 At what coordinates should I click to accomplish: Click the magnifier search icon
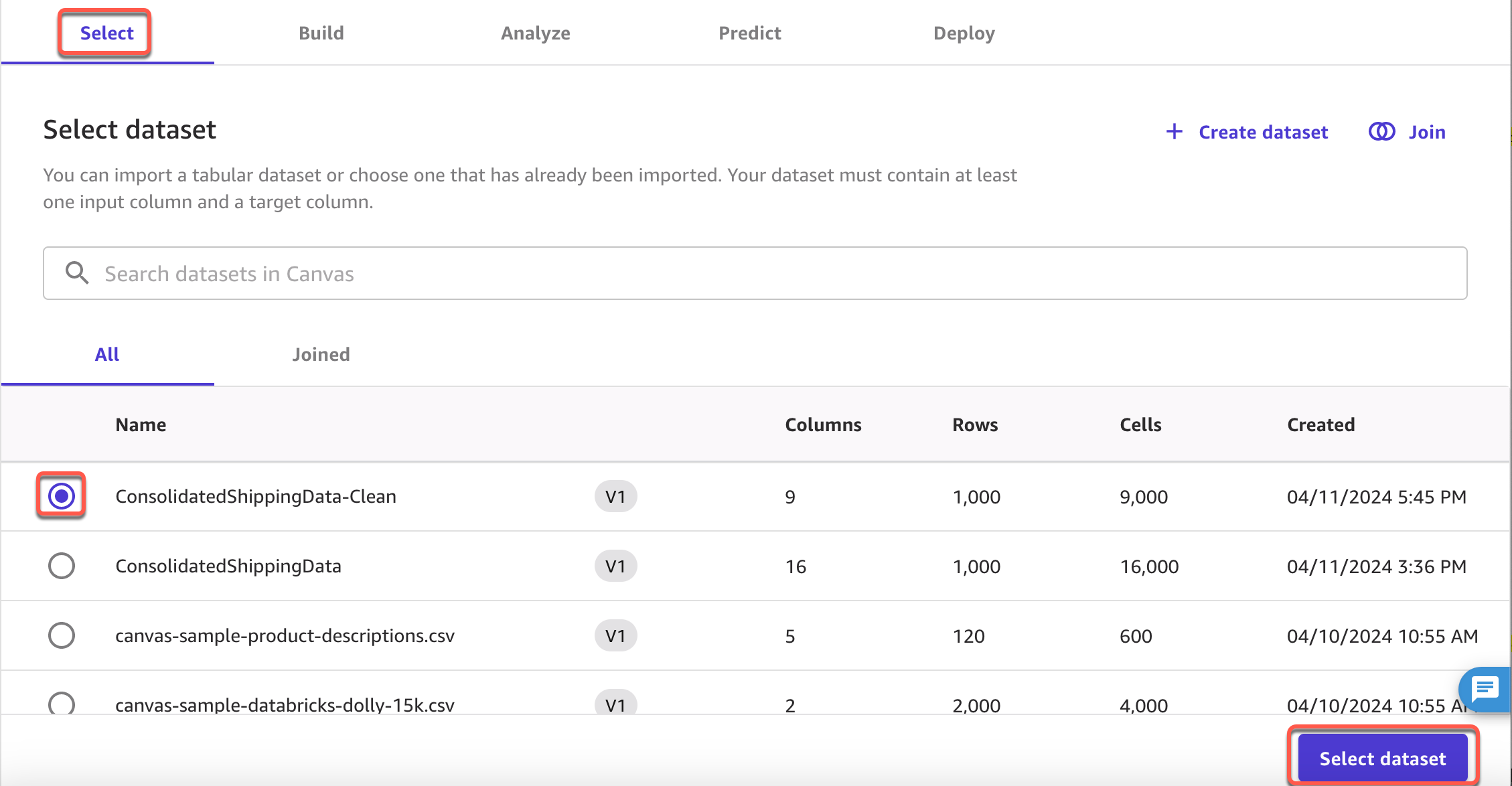(x=77, y=273)
